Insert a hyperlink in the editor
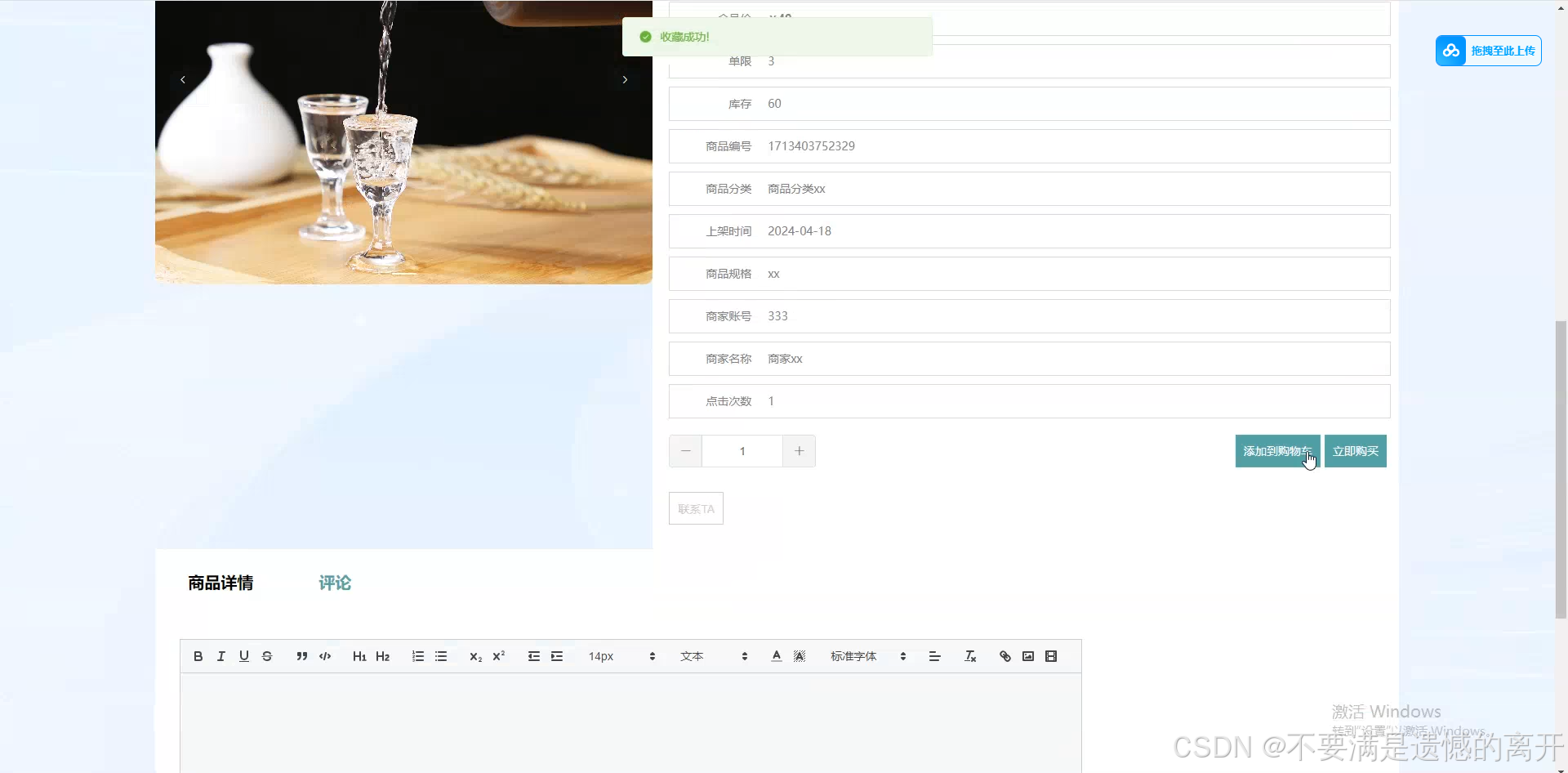Image resolution: width=1568 pixels, height=773 pixels. point(1005,656)
